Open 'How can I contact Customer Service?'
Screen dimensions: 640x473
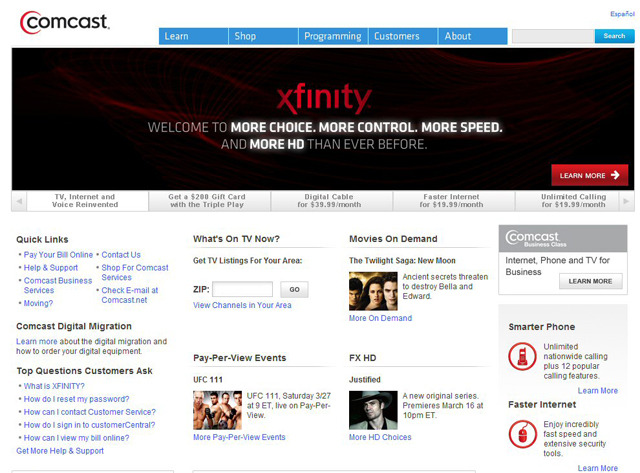(x=90, y=412)
